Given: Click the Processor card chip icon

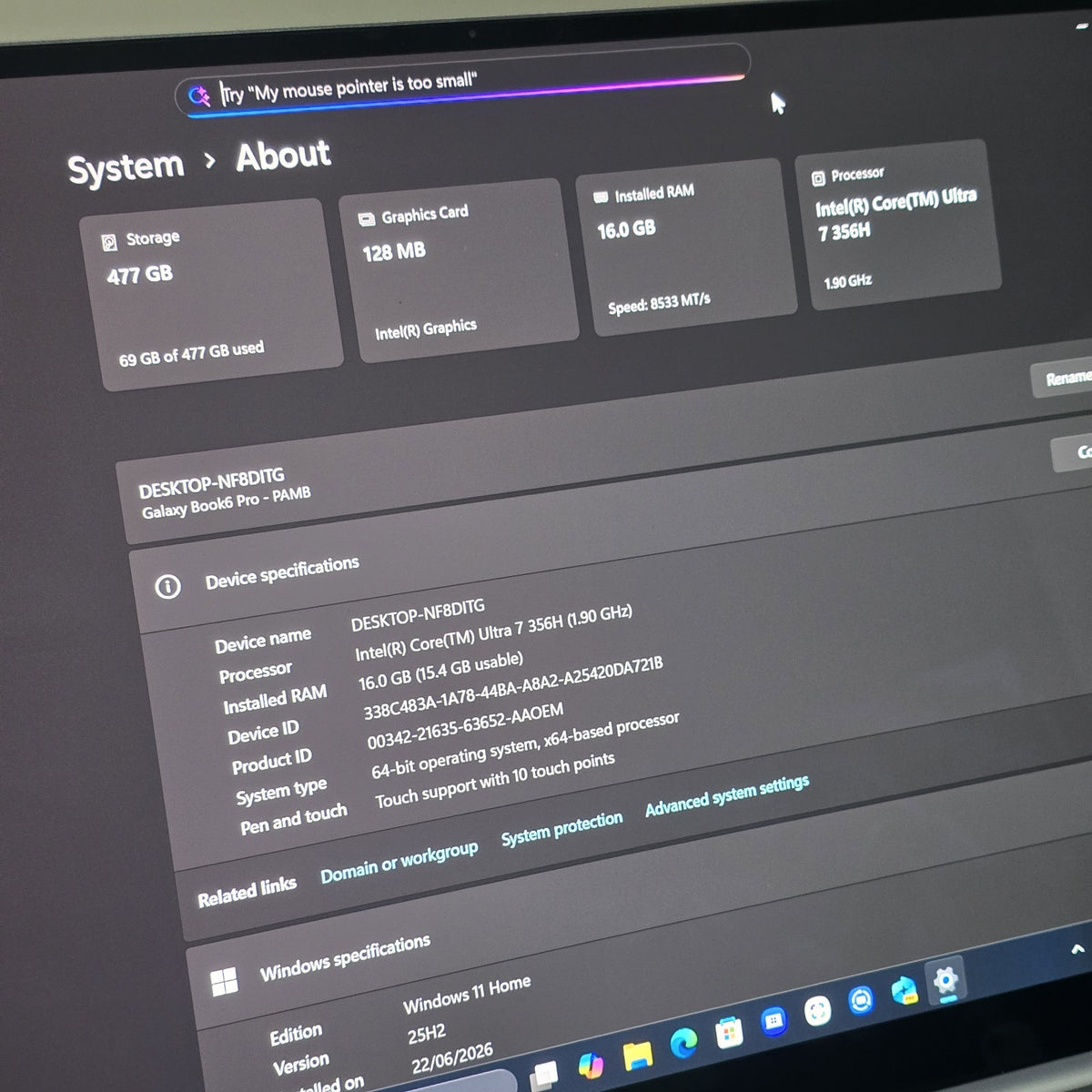Looking at the screenshot, I should click(x=817, y=177).
